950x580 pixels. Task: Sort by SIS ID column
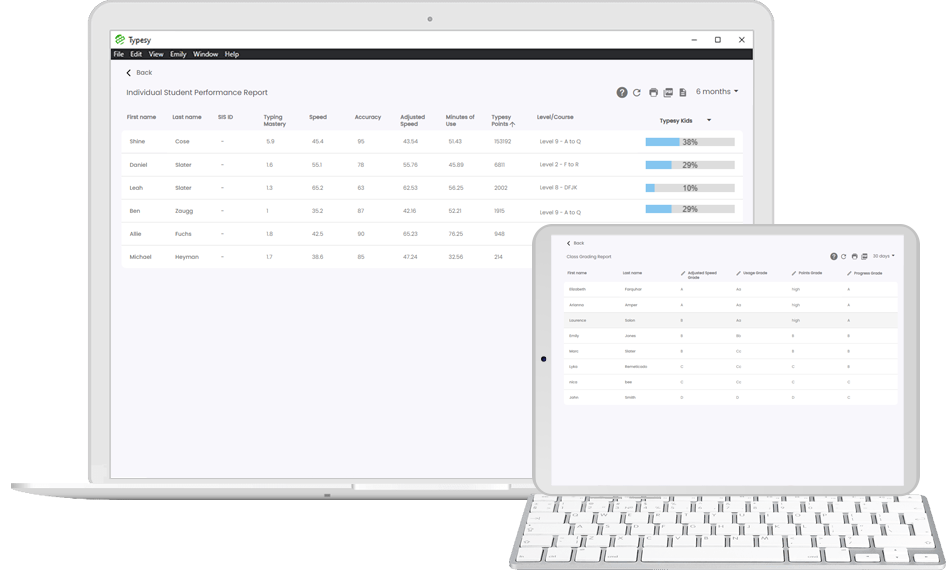coord(225,117)
